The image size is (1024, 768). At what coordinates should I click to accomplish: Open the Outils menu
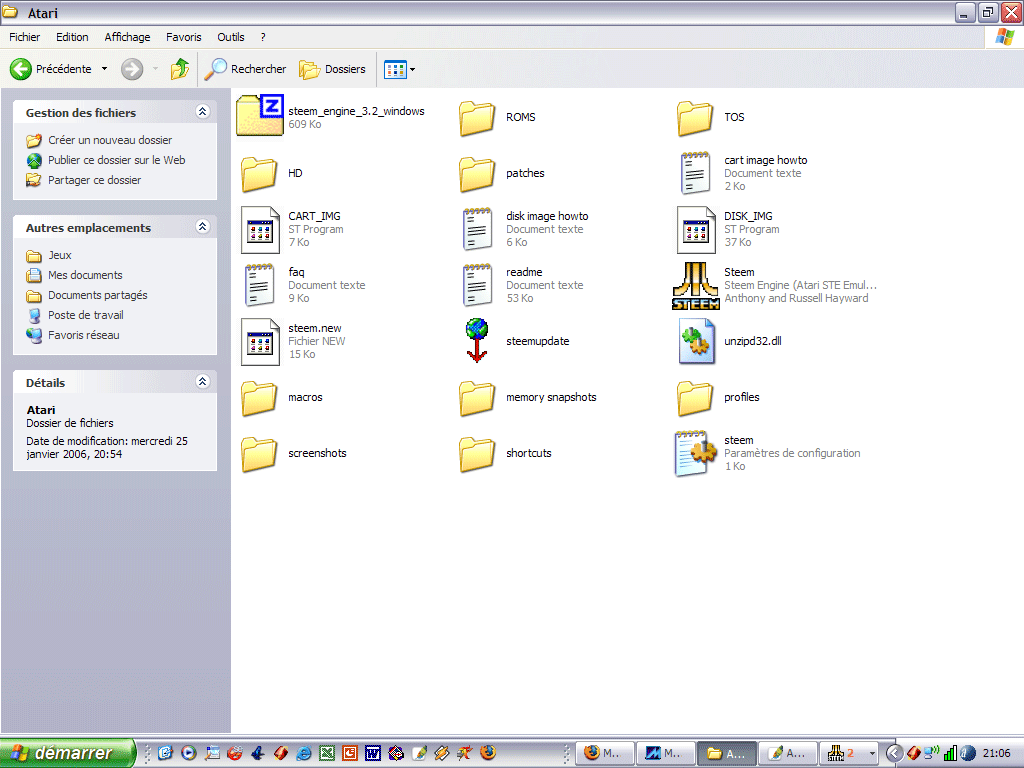coord(231,37)
